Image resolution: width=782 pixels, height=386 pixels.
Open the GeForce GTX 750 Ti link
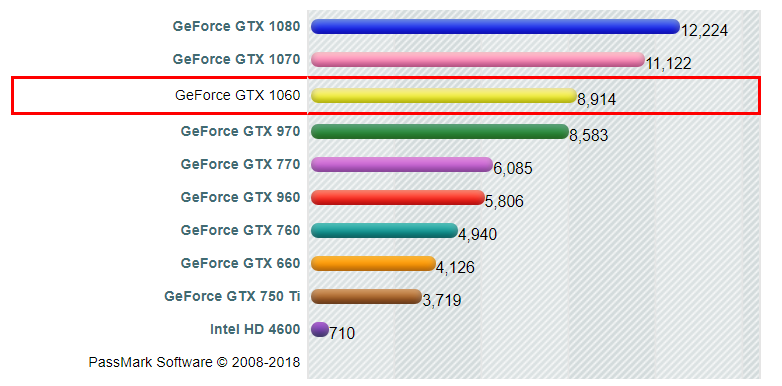click(232, 296)
